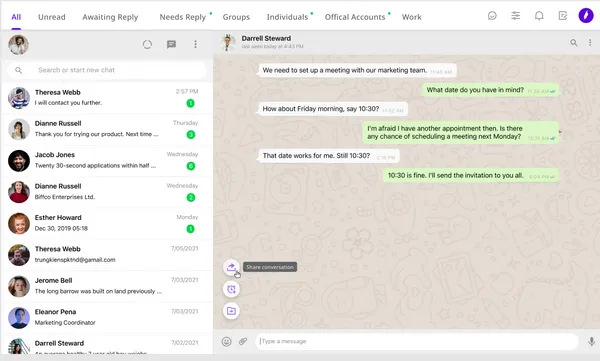Open the emoji picker
The image size is (600, 361).
[227, 341]
